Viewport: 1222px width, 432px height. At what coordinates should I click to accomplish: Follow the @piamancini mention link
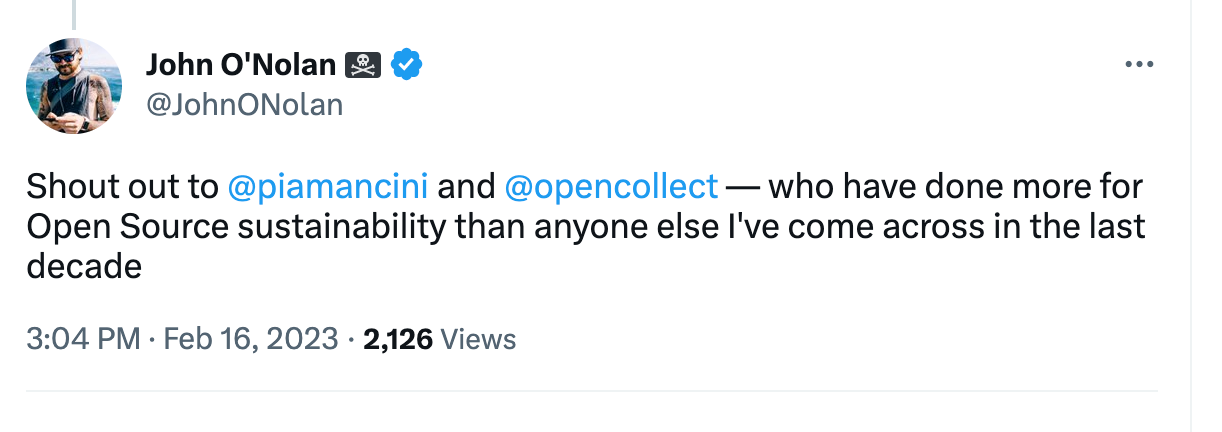click(x=328, y=187)
